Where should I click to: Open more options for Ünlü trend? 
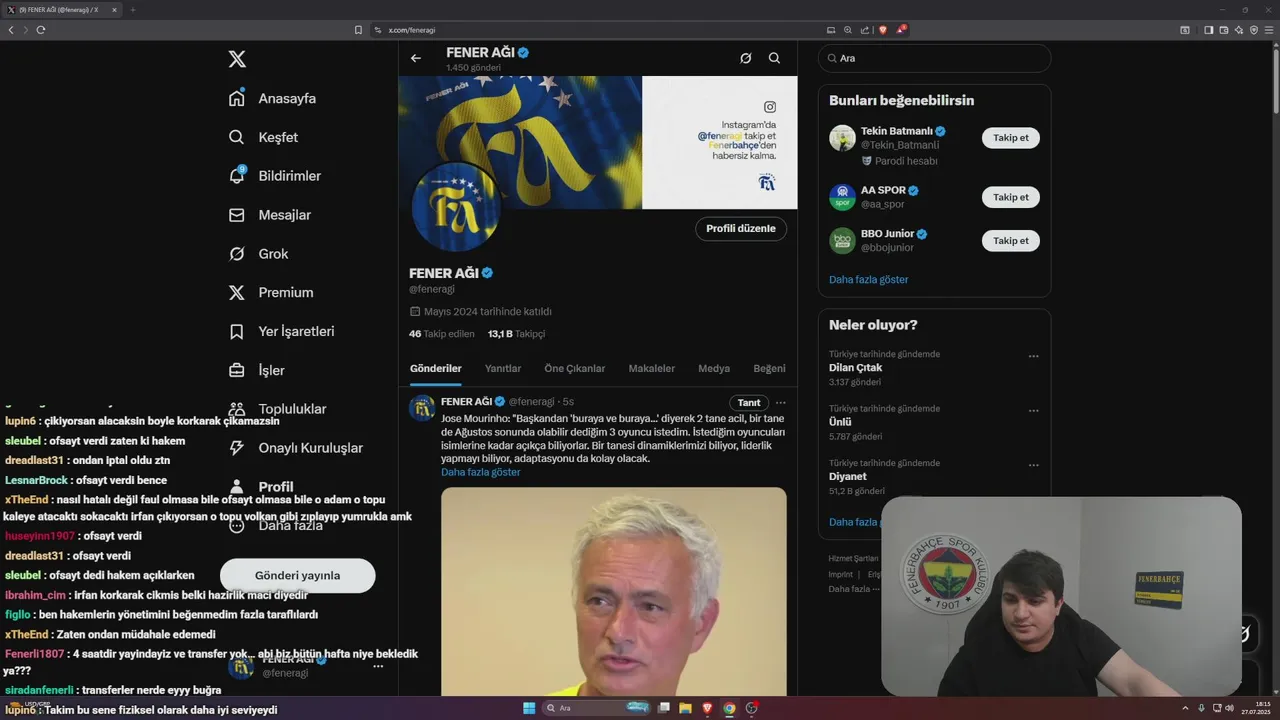[1033, 411]
